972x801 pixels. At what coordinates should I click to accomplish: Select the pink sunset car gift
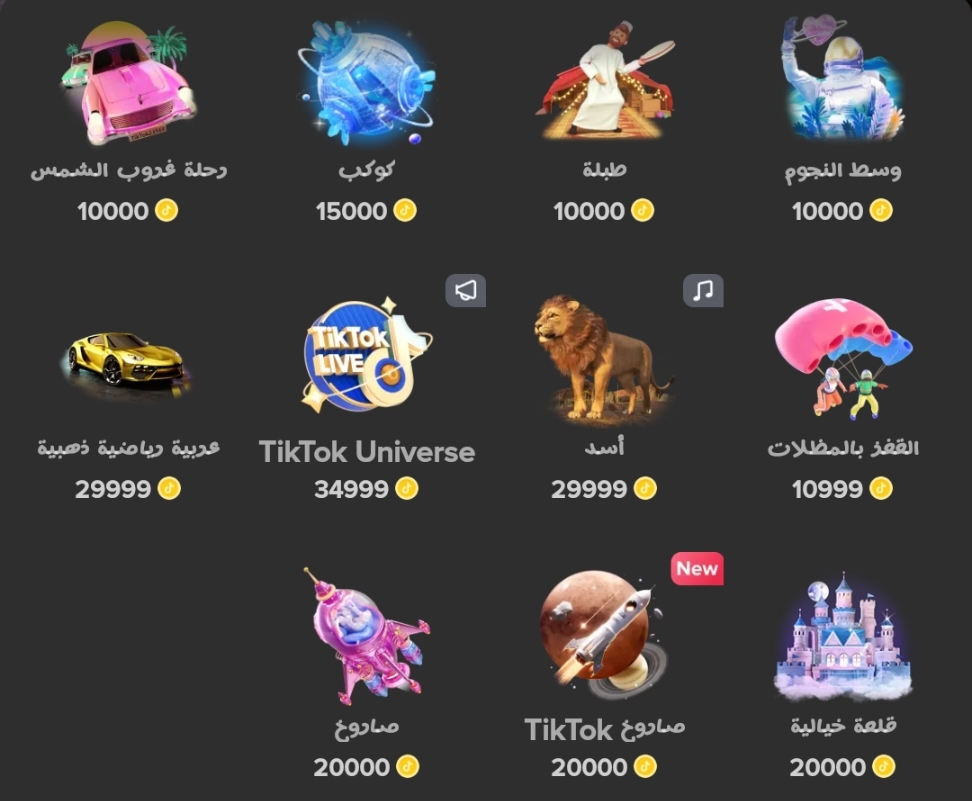[129, 82]
